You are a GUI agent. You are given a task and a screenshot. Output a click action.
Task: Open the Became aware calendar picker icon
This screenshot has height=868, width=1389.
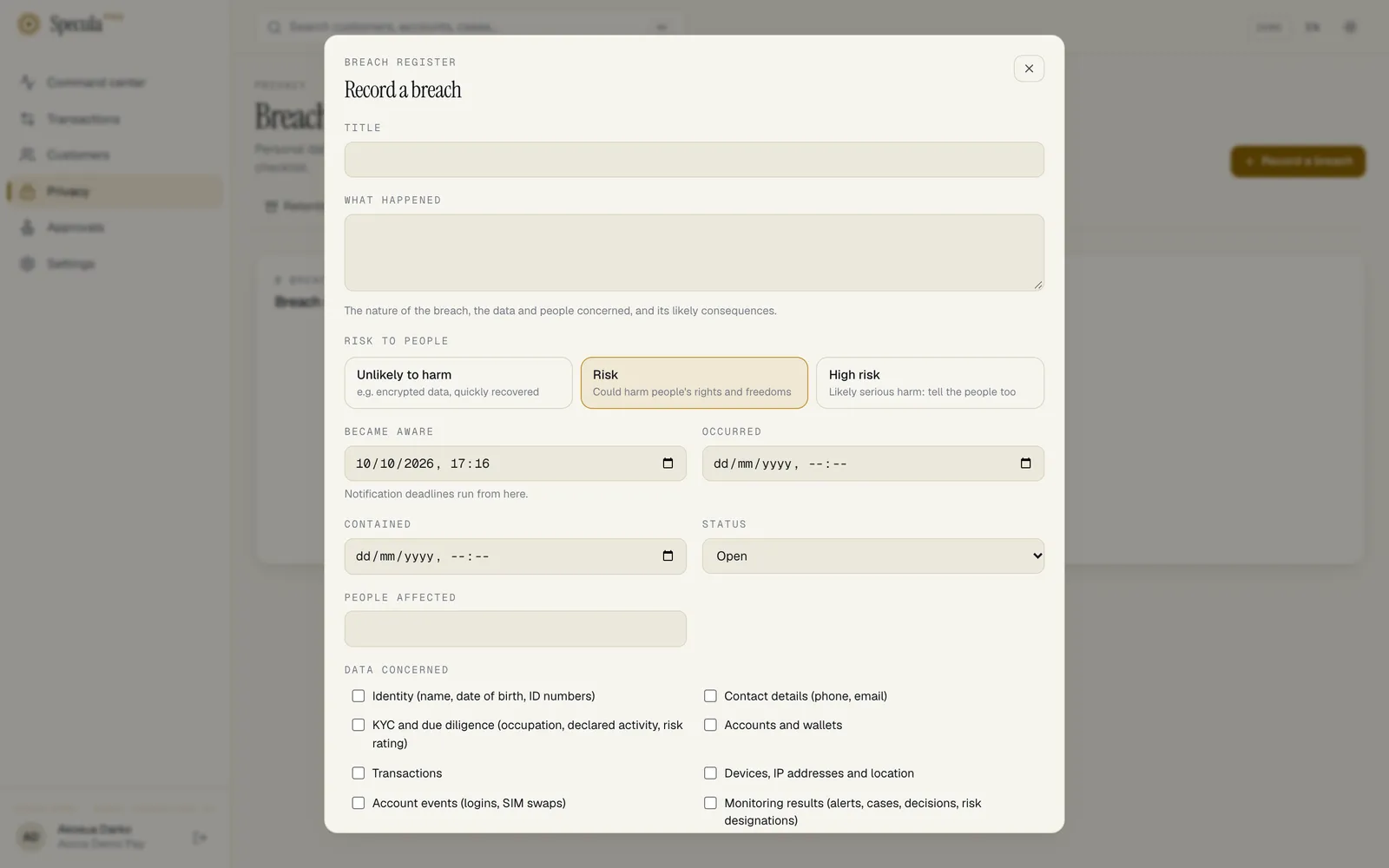668,464
